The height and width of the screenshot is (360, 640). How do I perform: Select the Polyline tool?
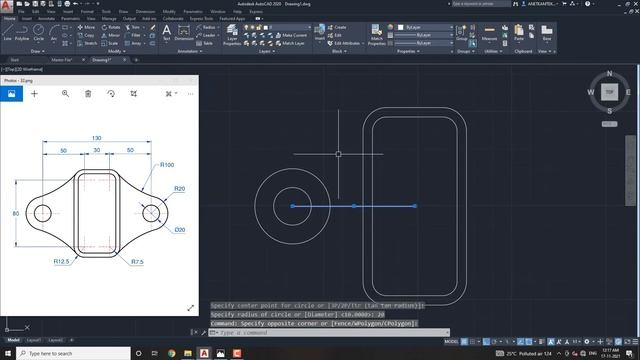tap(22, 33)
